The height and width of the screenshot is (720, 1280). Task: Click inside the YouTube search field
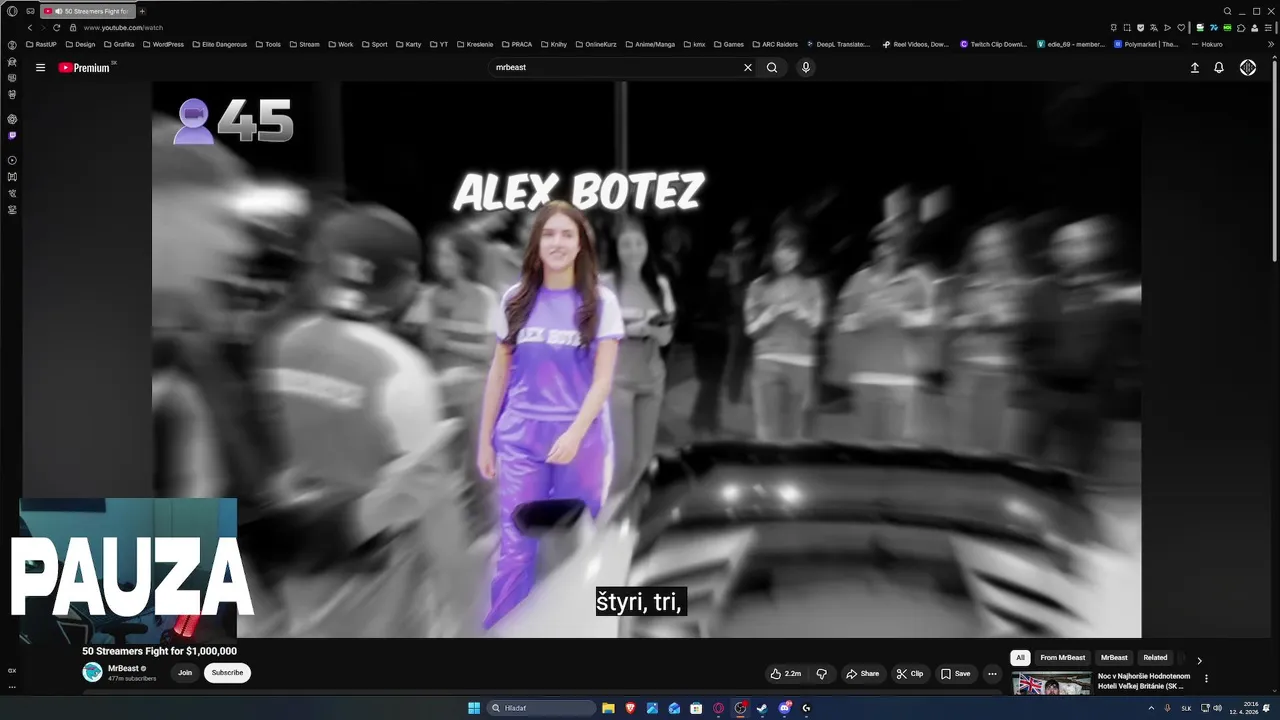[x=615, y=68]
